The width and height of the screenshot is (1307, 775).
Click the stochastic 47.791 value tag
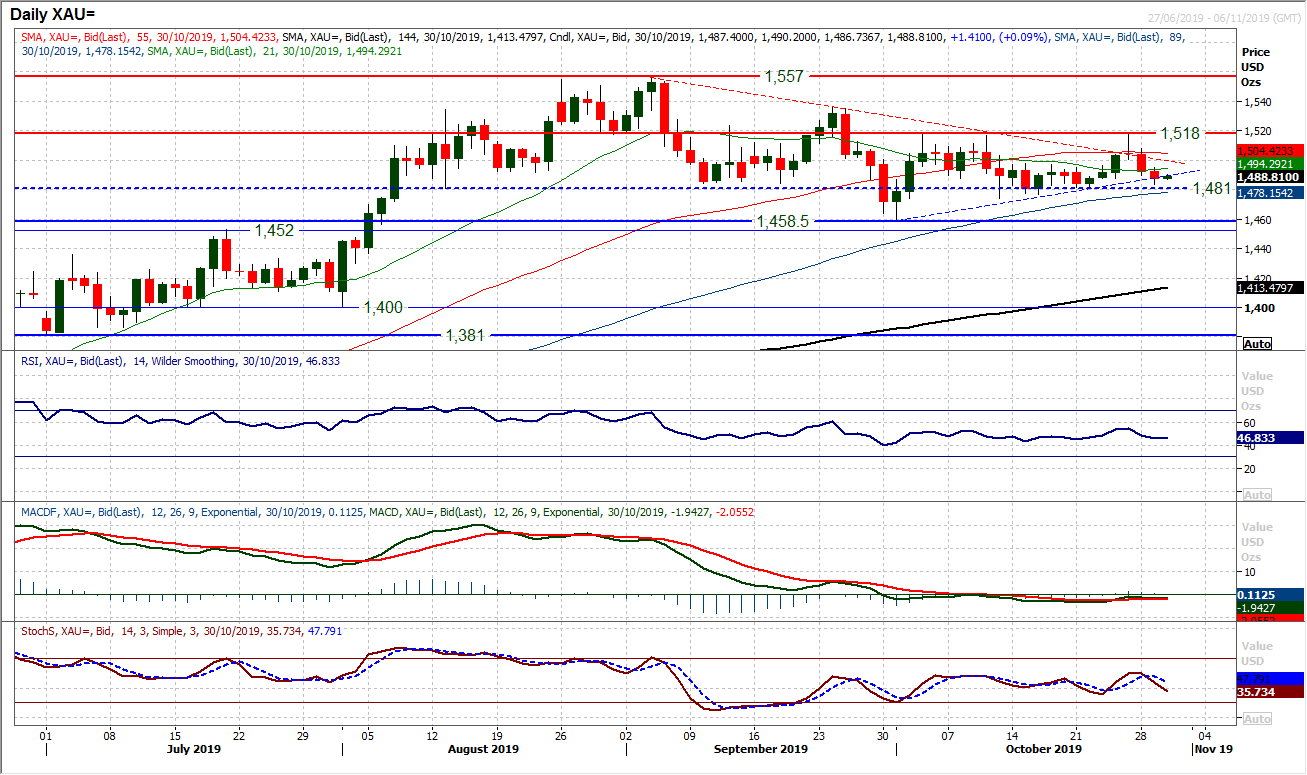click(x=1270, y=678)
